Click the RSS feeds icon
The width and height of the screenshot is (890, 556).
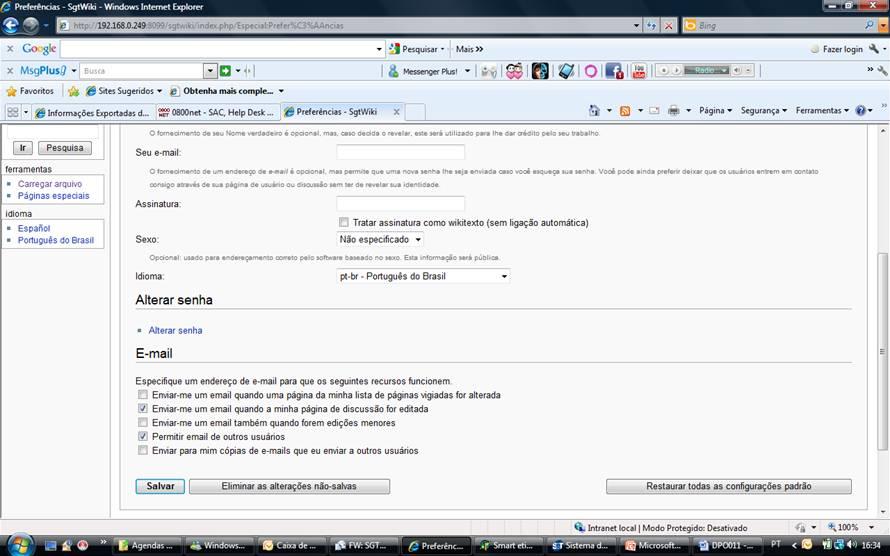click(x=625, y=111)
